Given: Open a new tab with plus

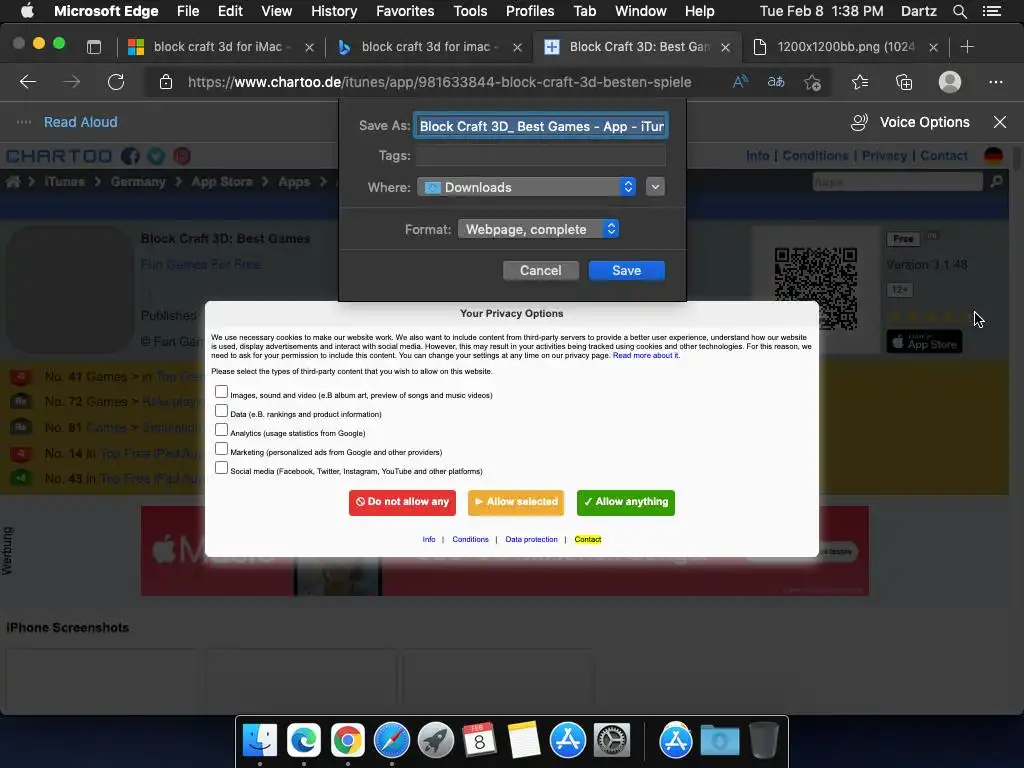Looking at the screenshot, I should coord(967,46).
